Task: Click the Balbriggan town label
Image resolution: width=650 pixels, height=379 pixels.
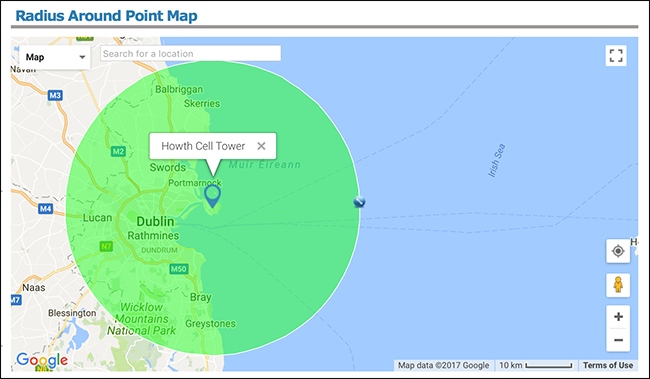Action: pyautogui.click(x=179, y=90)
